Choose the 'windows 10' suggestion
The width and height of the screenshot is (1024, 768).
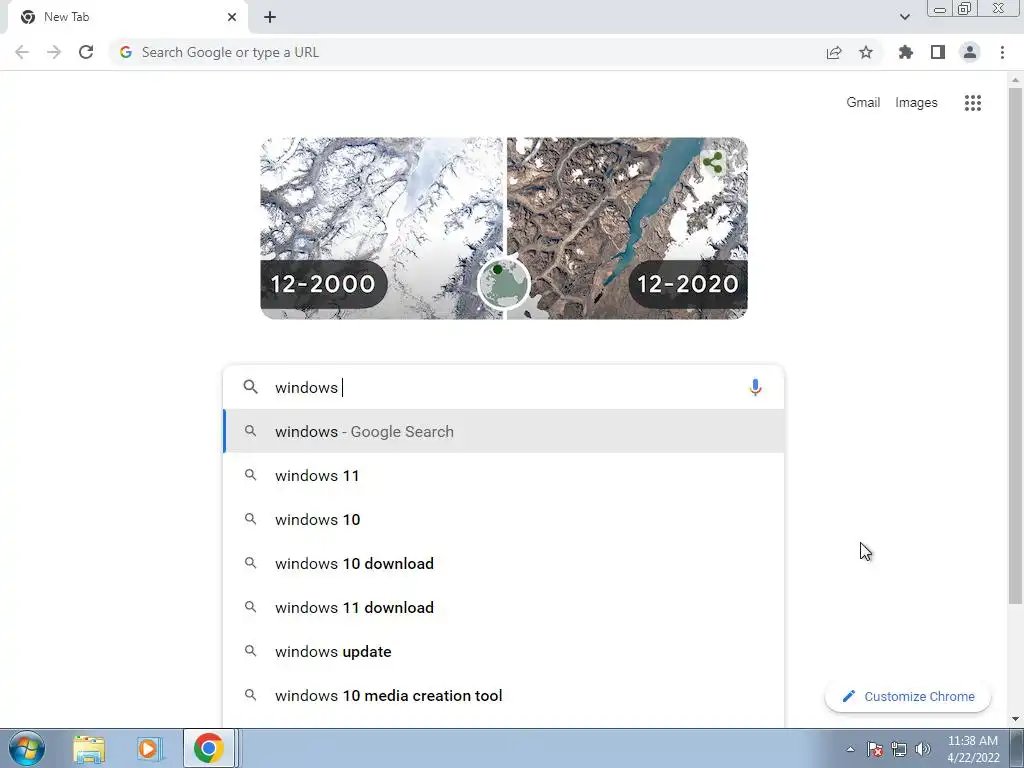504,519
